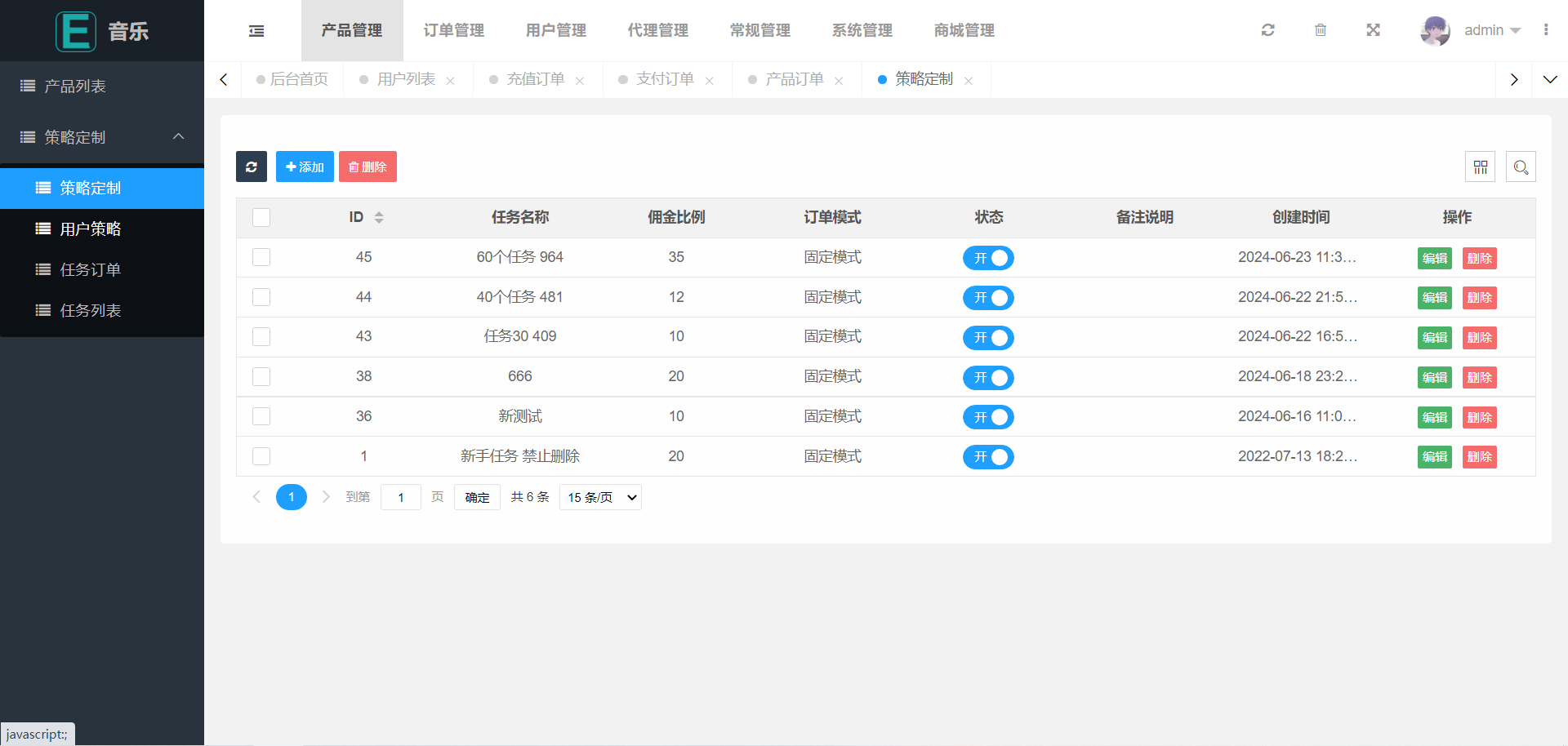Collapse sidebar with the menu fold icon
Image resolution: width=1568 pixels, height=746 pixels.
tap(256, 31)
